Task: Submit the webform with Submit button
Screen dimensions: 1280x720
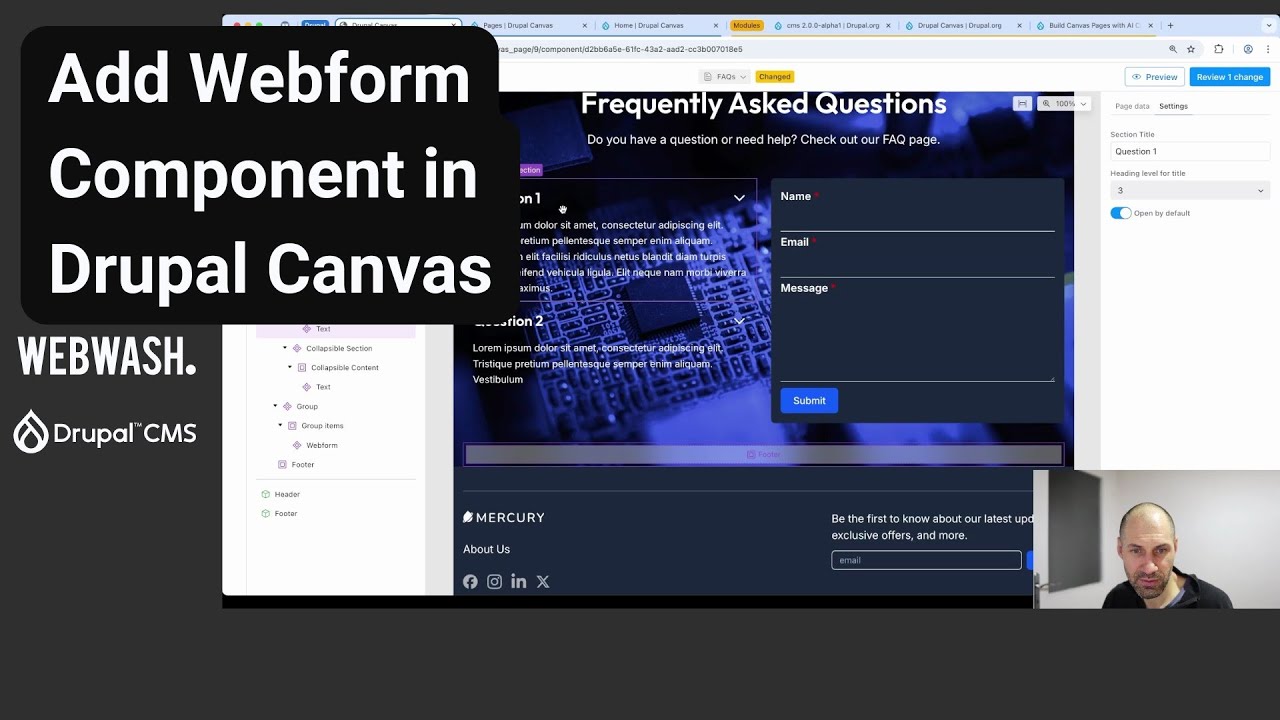Action: point(809,400)
